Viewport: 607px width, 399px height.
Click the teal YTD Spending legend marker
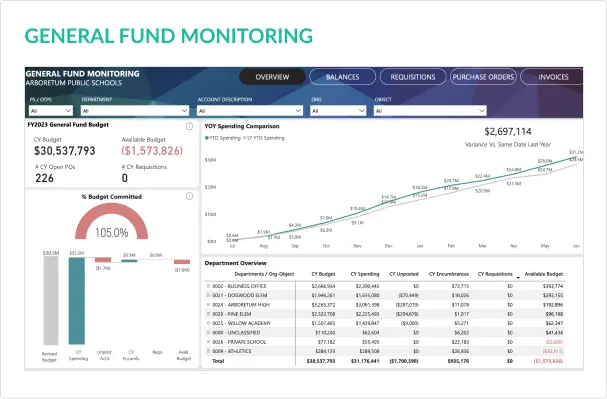(x=207, y=138)
